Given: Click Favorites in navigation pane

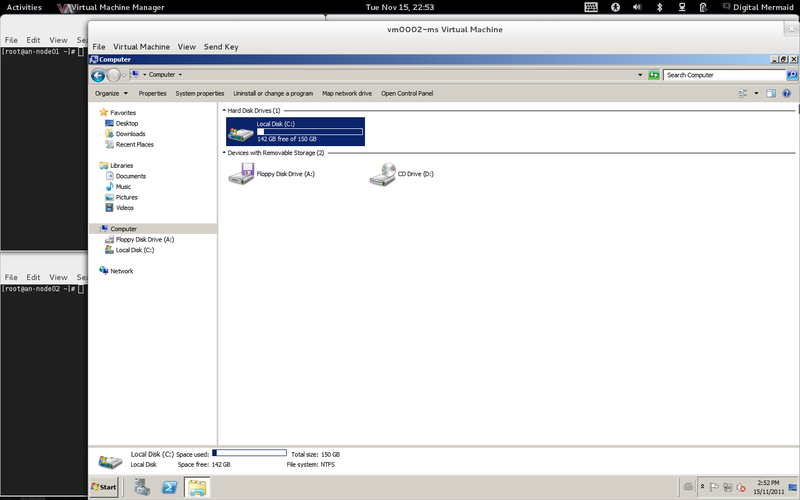Looking at the screenshot, I should [x=123, y=113].
